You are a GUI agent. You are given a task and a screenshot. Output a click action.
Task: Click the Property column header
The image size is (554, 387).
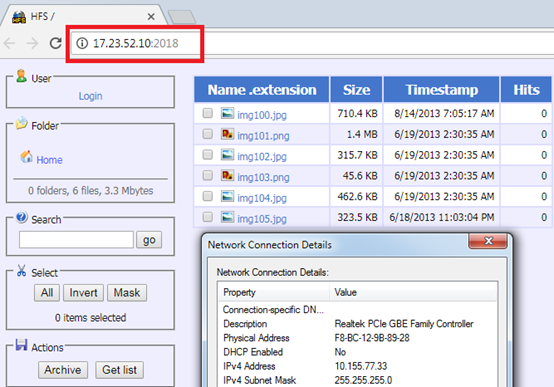[273, 292]
